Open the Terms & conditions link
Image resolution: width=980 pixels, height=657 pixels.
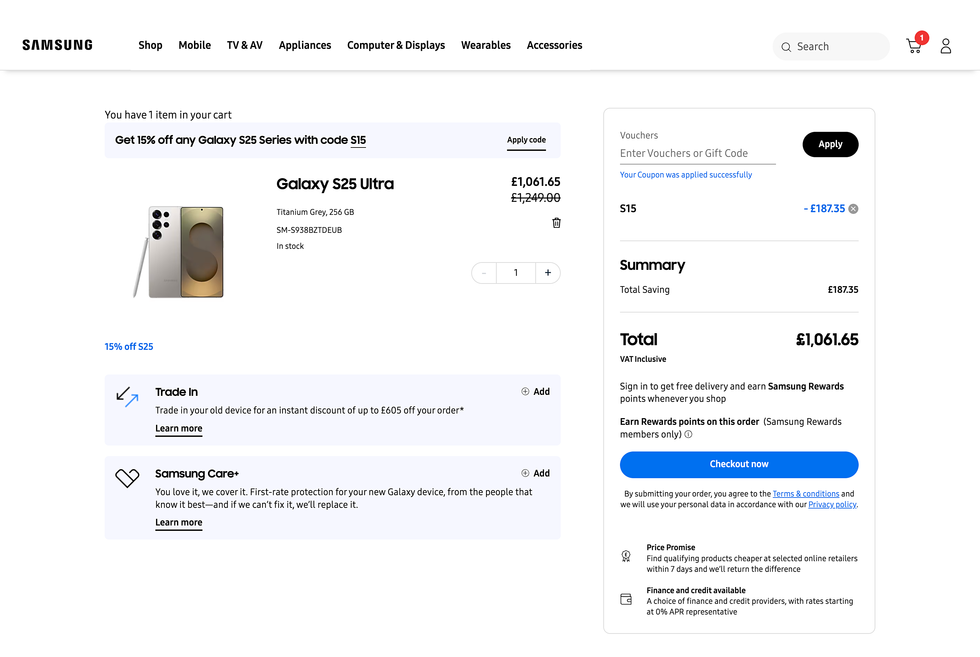pos(805,494)
